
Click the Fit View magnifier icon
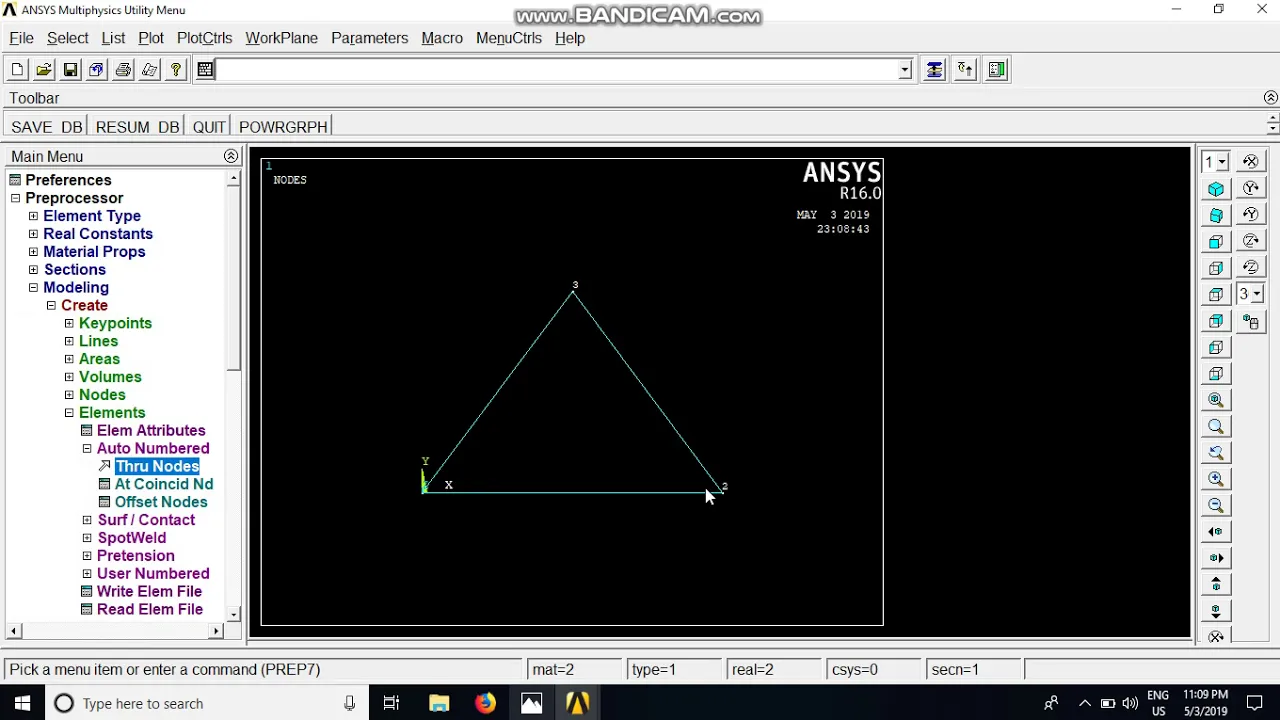coord(1216,400)
